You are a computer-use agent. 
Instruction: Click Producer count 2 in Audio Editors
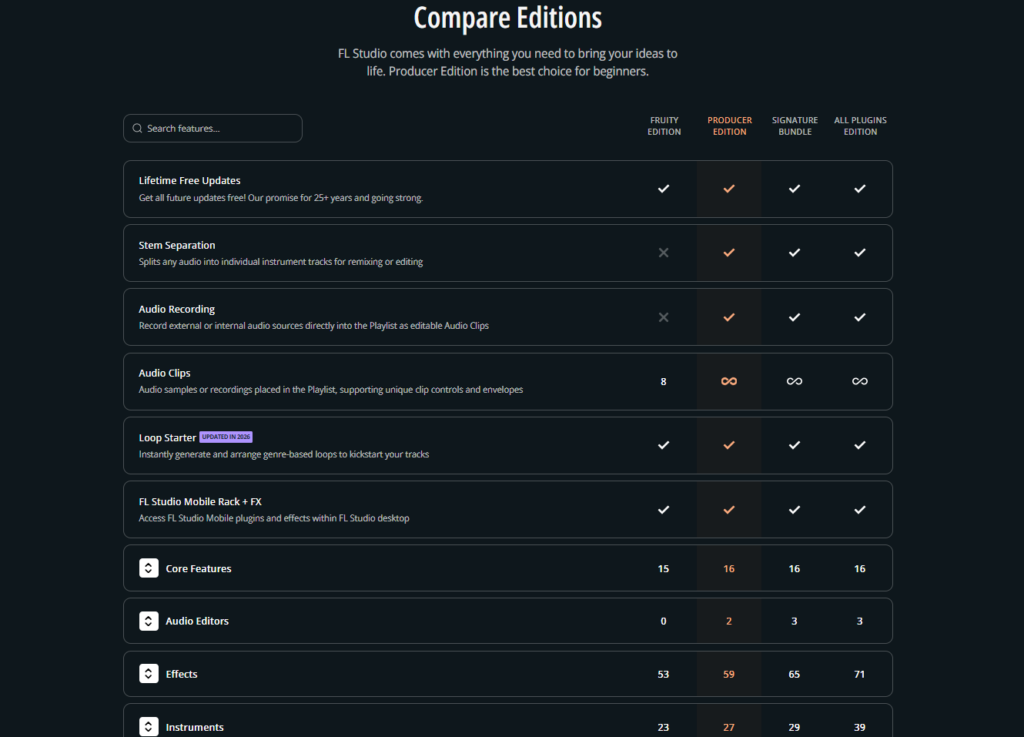point(729,621)
